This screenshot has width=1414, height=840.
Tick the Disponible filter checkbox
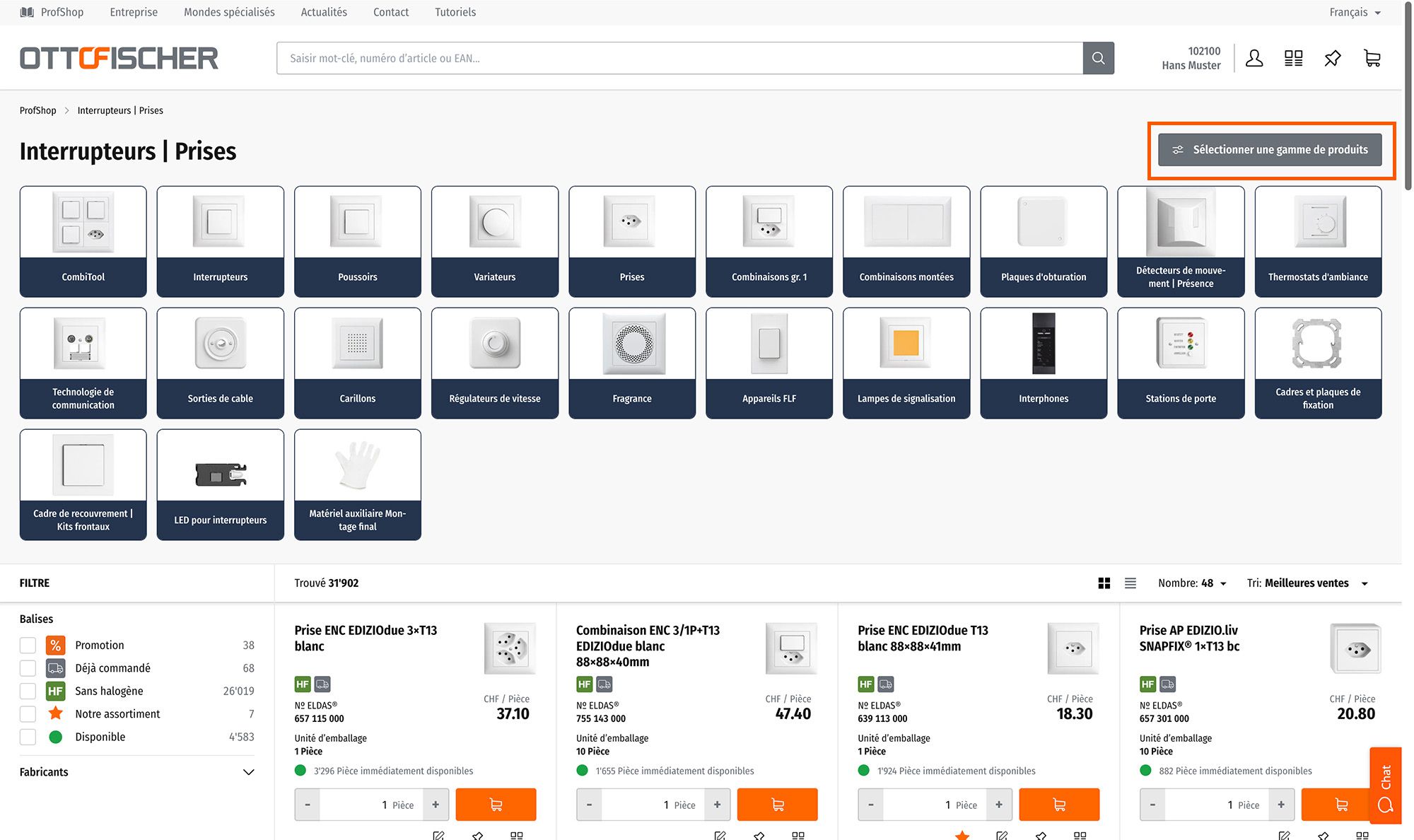click(28, 737)
